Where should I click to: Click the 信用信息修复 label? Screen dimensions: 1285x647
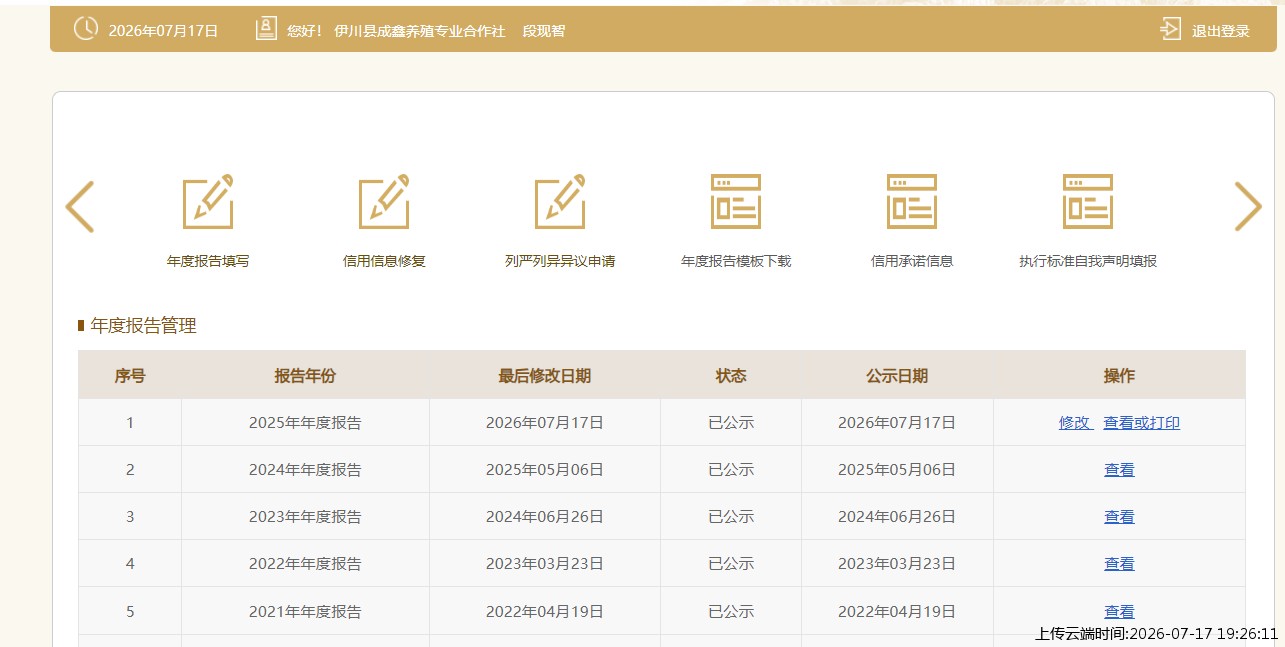[384, 261]
